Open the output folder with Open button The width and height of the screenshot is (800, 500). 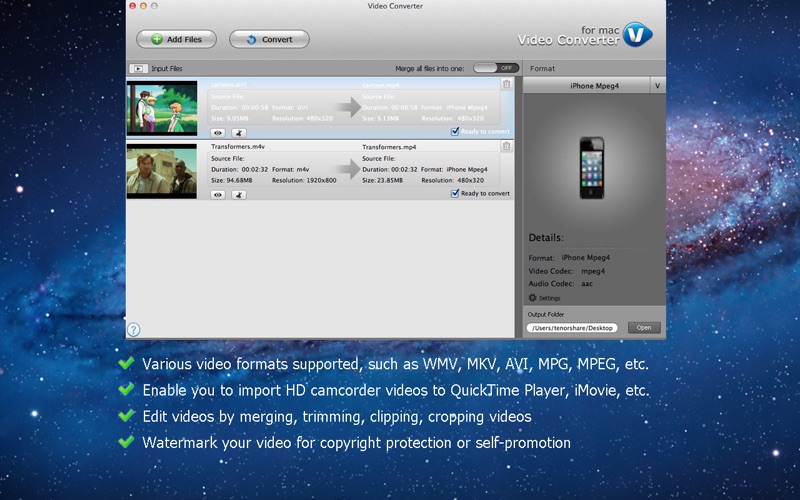tap(644, 328)
